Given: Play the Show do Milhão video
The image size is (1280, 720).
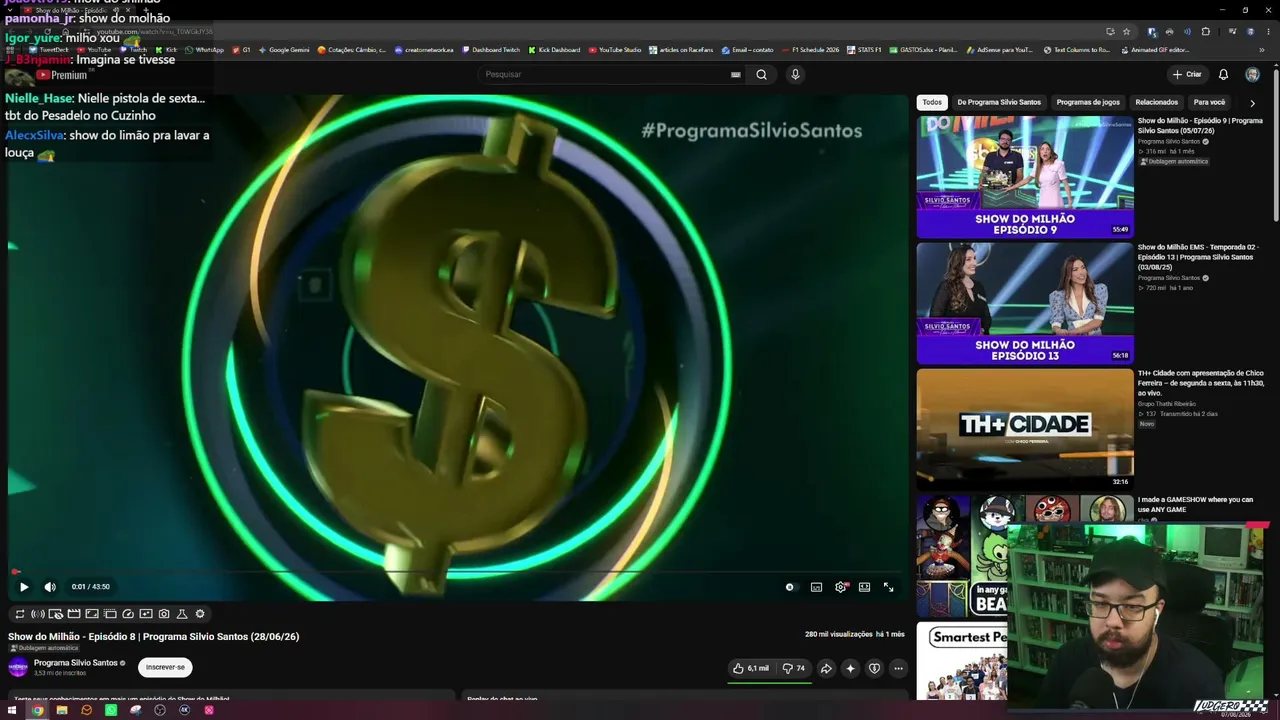Looking at the screenshot, I should pyautogui.click(x=24, y=587).
